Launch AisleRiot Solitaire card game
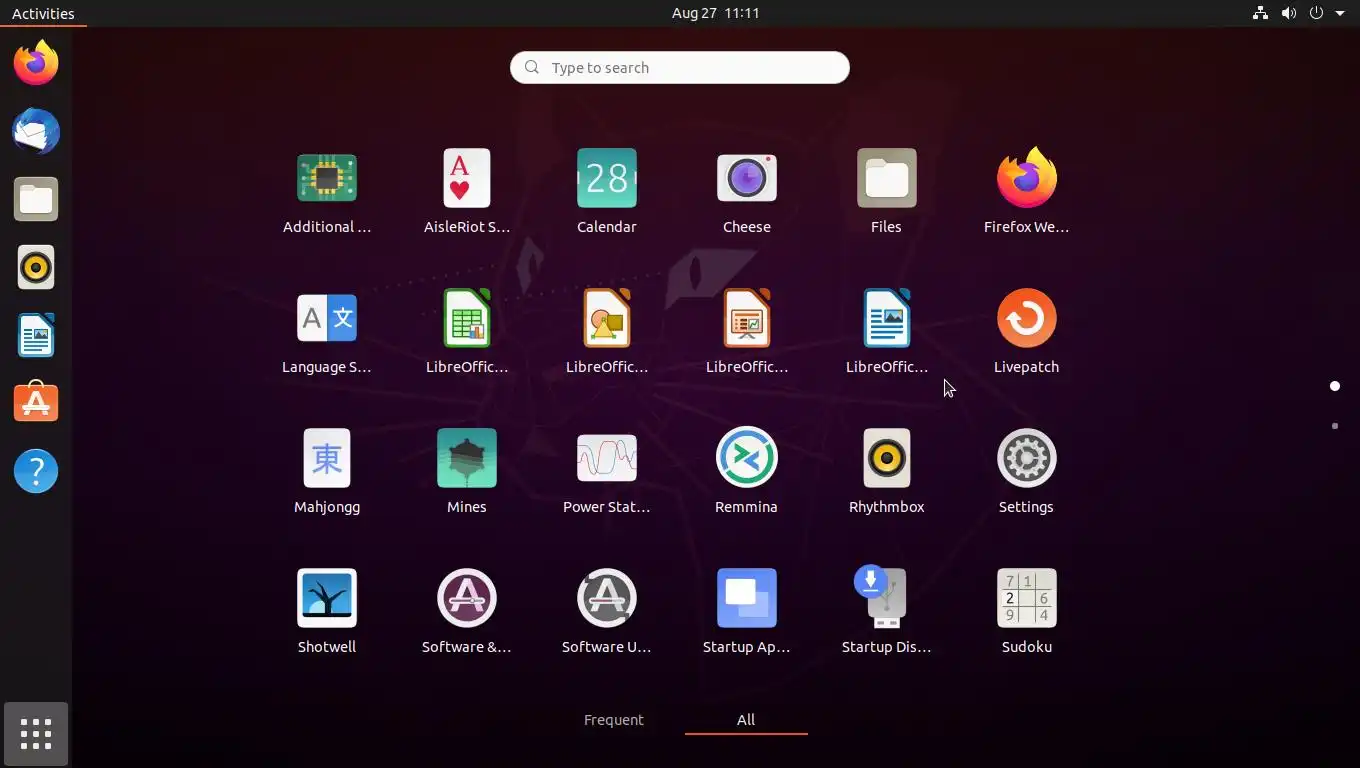Viewport: 1360px width, 768px height. tap(467, 179)
